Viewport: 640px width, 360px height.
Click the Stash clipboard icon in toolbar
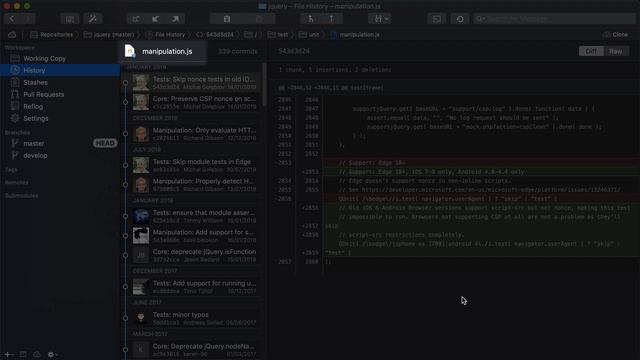227,19
